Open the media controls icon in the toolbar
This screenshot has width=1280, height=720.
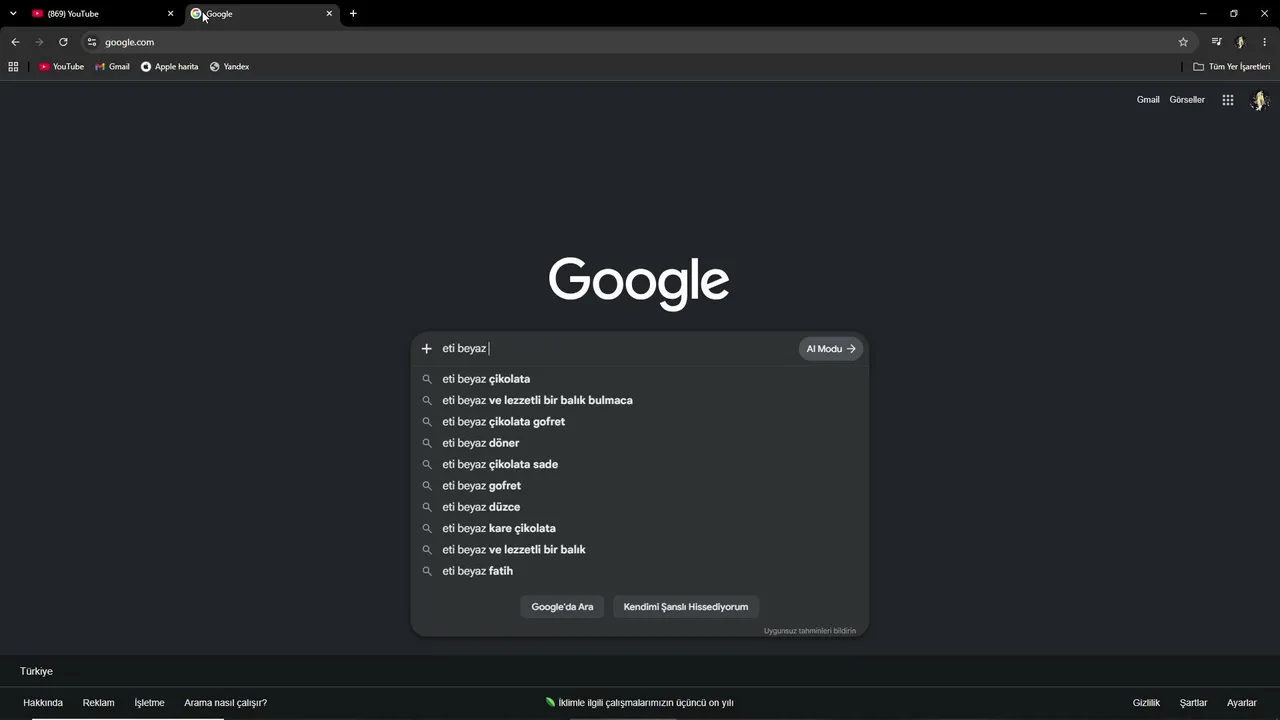pos(1216,42)
